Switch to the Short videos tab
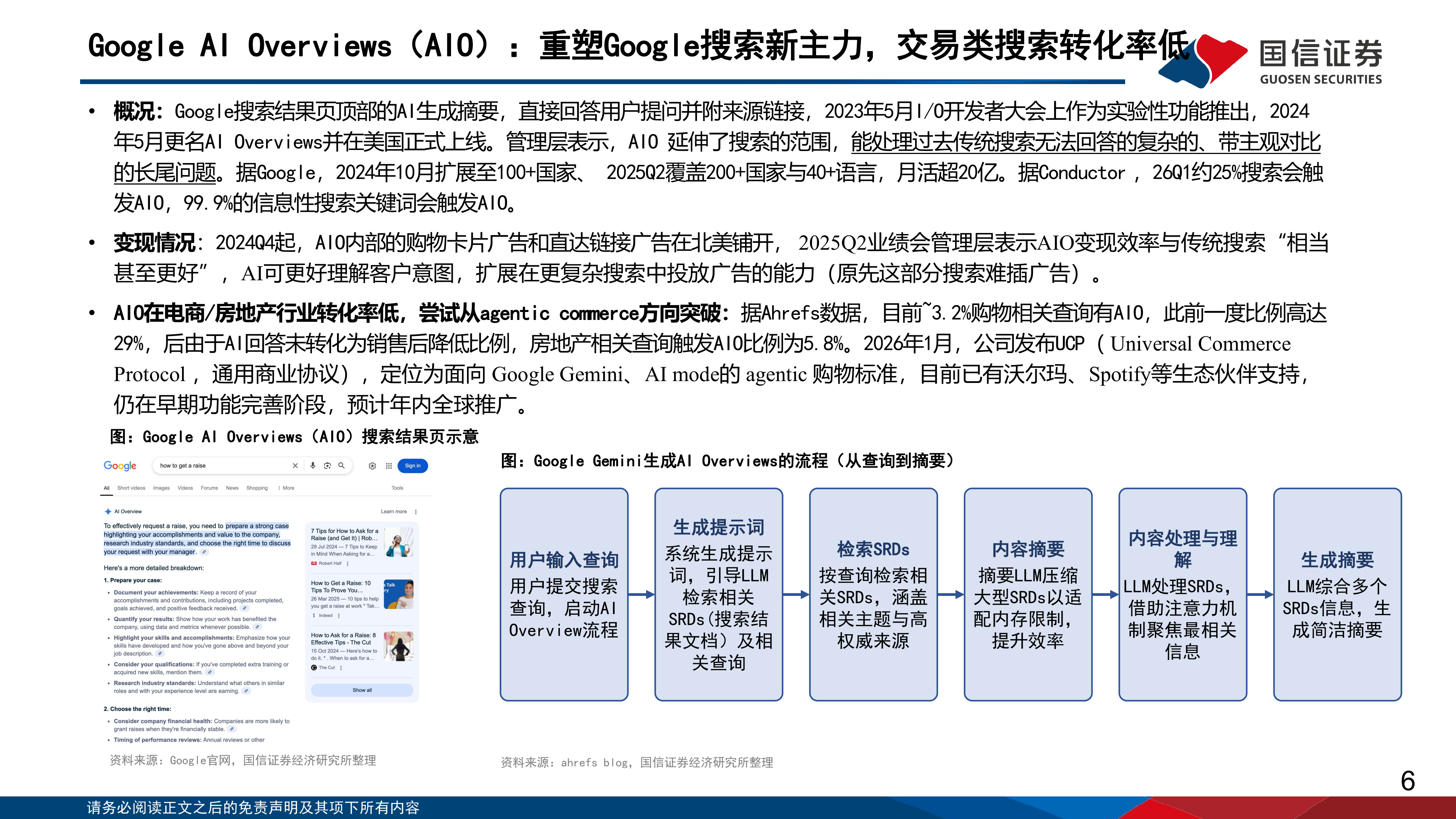Viewport: 1456px width, 819px height. [131, 488]
